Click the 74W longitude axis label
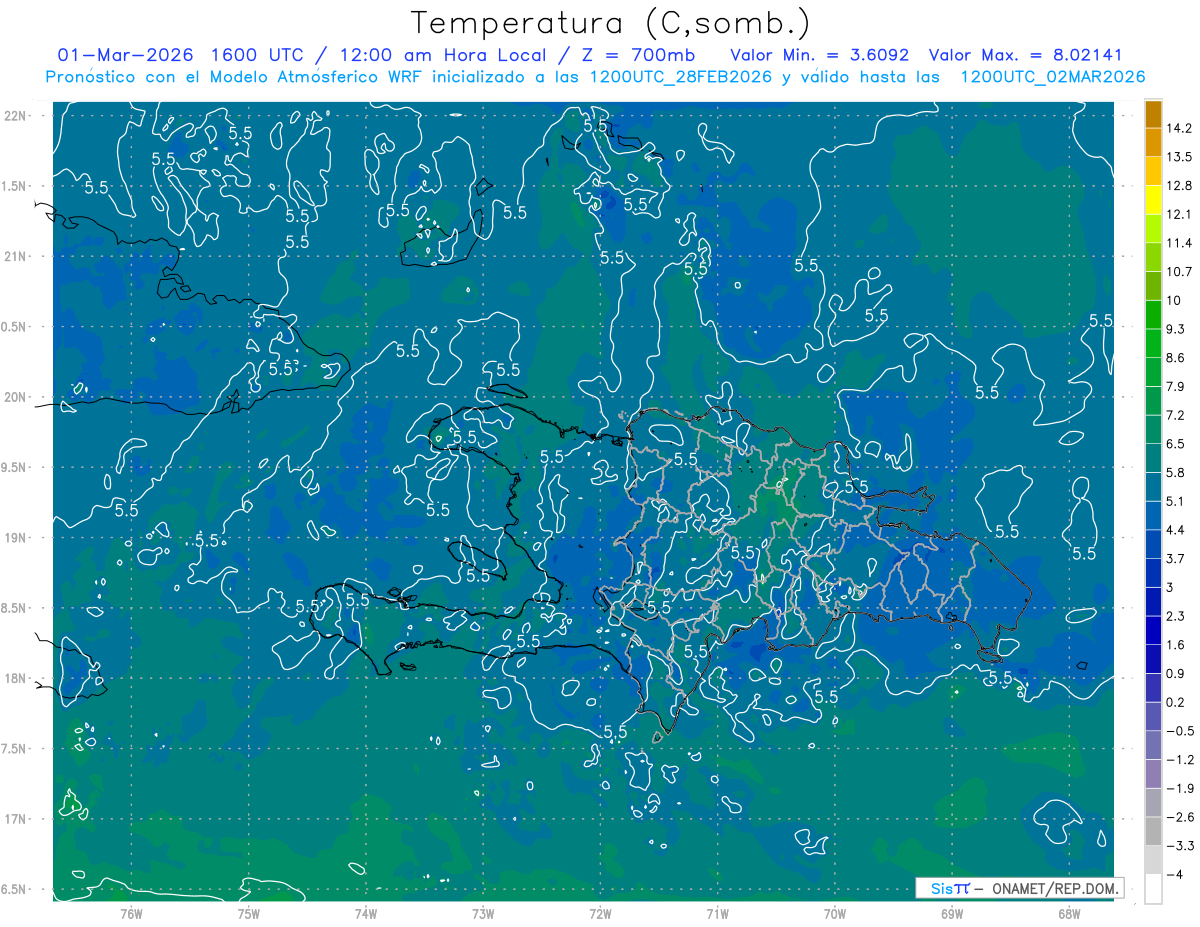 tap(366, 913)
